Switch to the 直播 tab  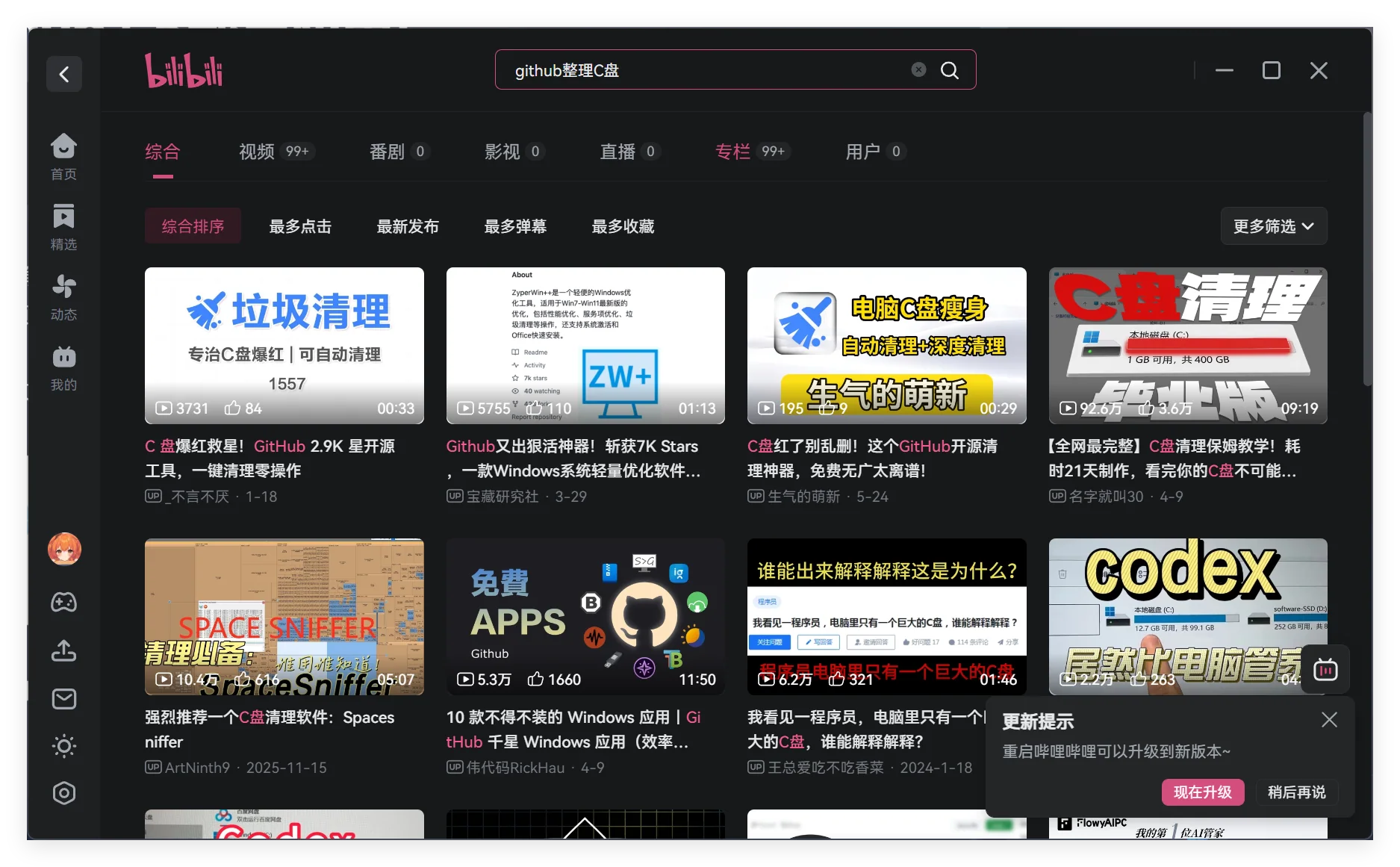[629, 152]
